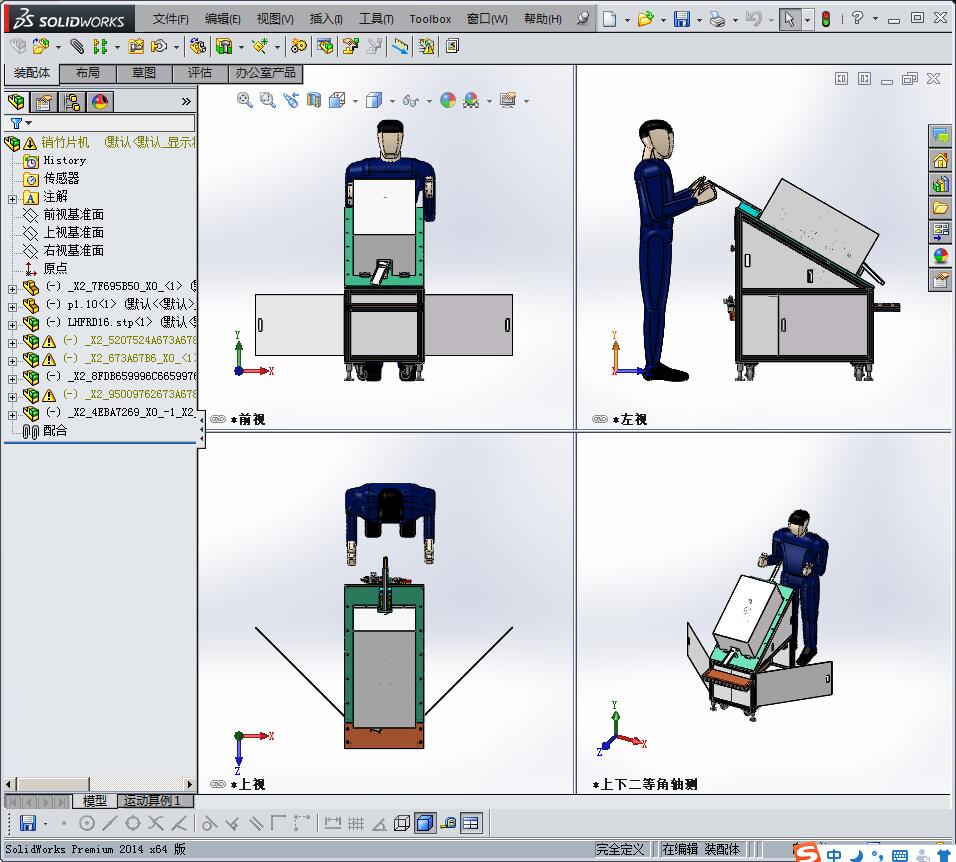
Task: Switch to the 评估 tab
Action: 200,73
